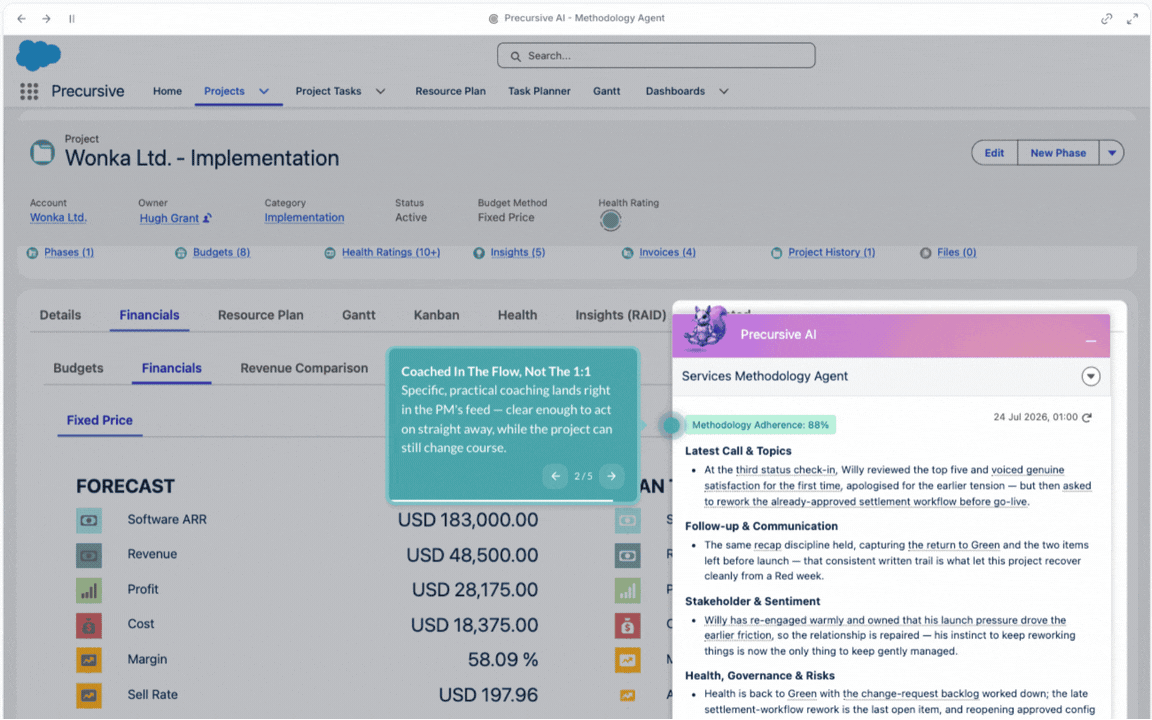The width and height of the screenshot is (1152, 720).
Task: Switch to the Health tab
Action: (517, 315)
